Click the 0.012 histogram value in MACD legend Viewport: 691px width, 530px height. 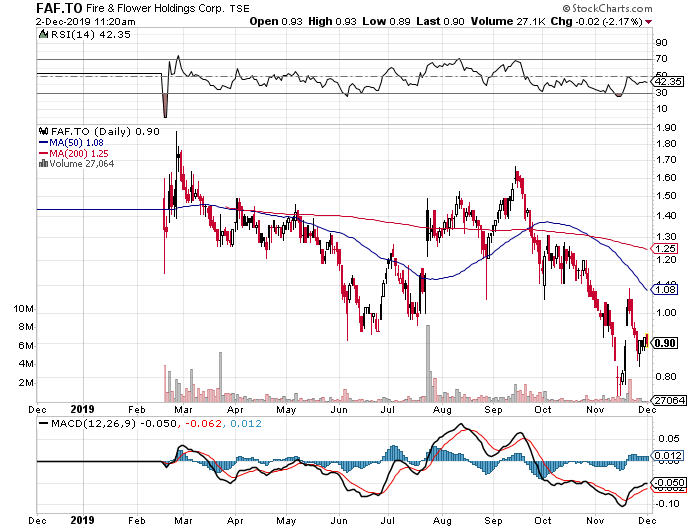pos(246,424)
